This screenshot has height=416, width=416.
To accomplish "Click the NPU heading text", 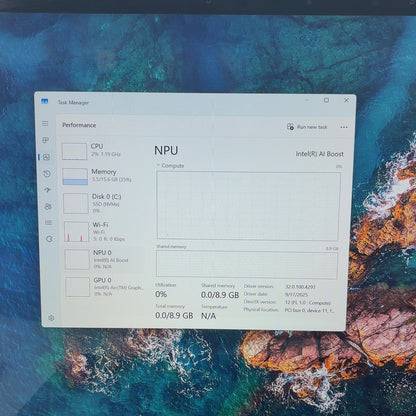I will pos(166,151).
